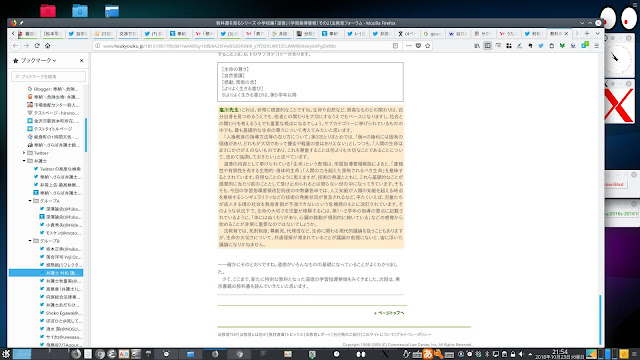Click the bookmarks search field
The image size is (640, 360).
[x=49, y=76]
